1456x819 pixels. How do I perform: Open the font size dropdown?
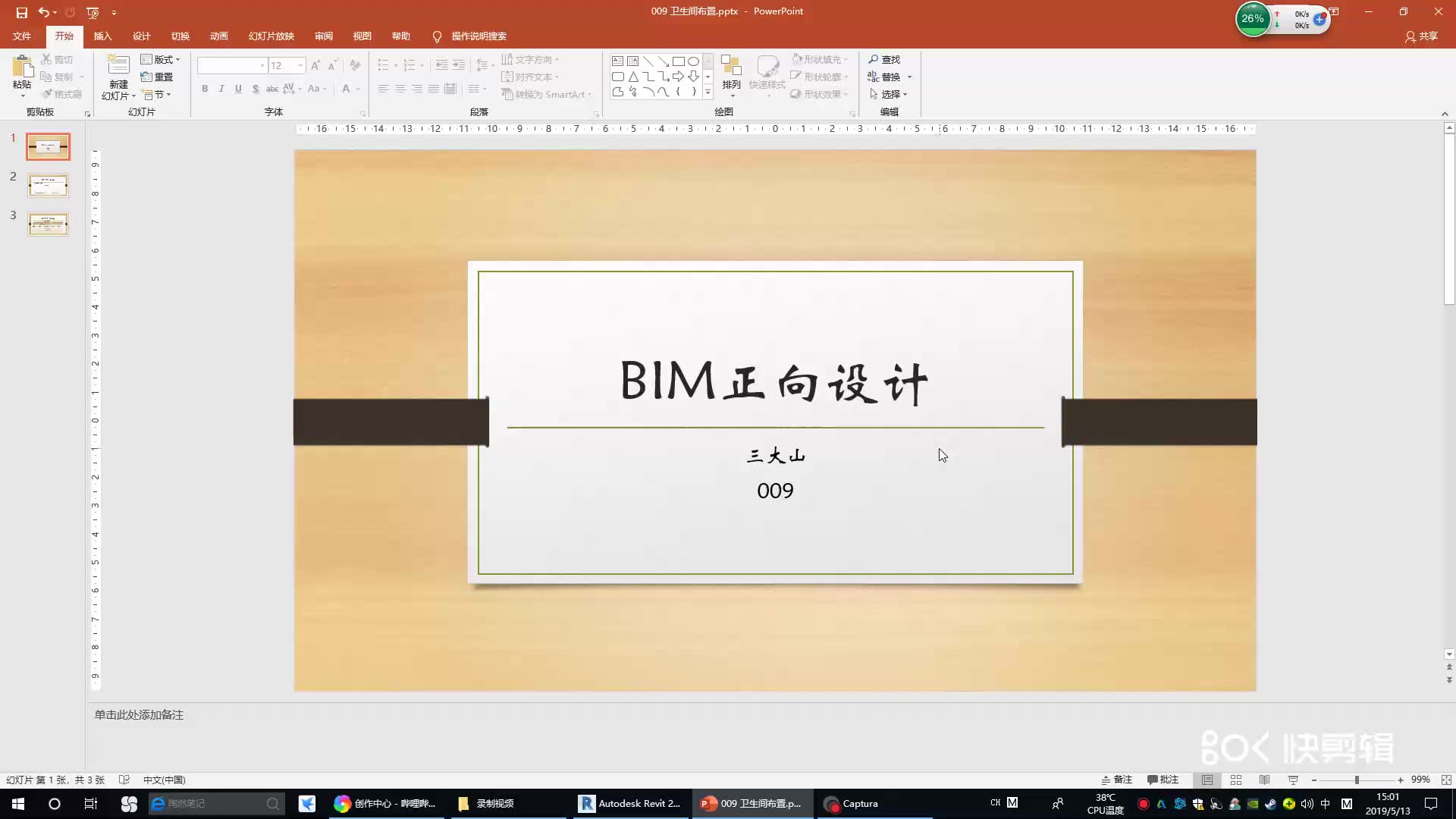coord(300,65)
